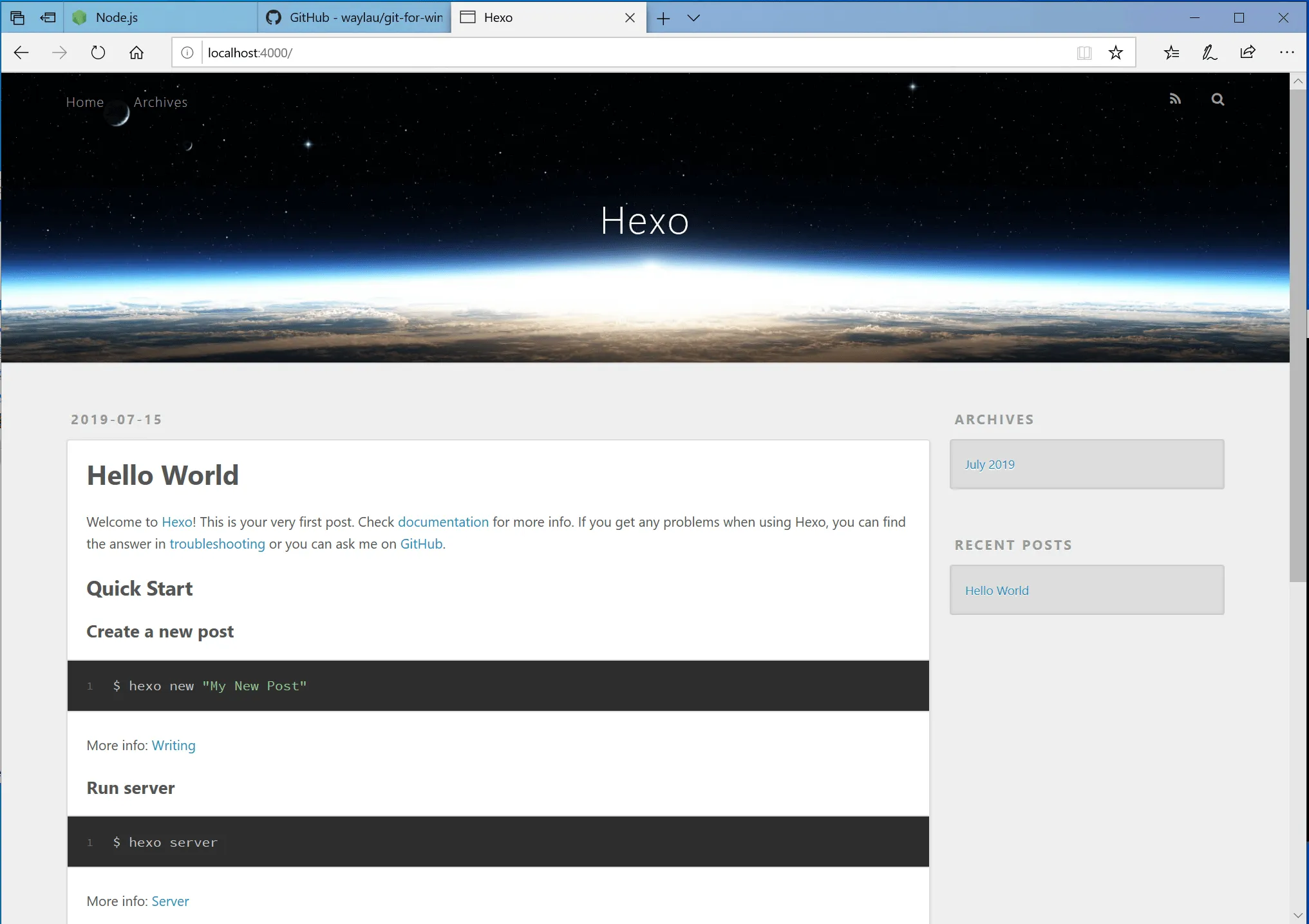Share this page icon
Image resolution: width=1309 pixels, height=924 pixels.
pyautogui.click(x=1248, y=53)
